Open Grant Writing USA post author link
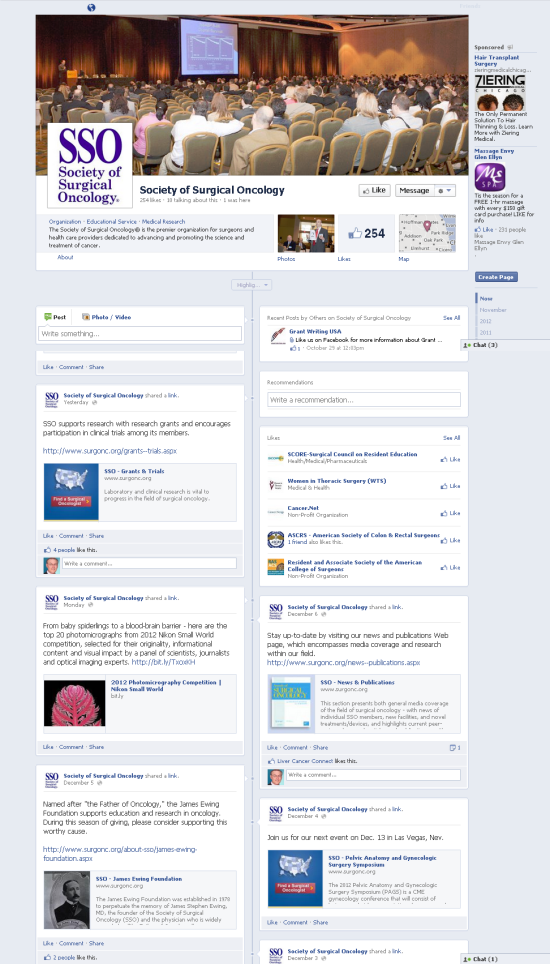The width and height of the screenshot is (550, 964). tap(315, 331)
